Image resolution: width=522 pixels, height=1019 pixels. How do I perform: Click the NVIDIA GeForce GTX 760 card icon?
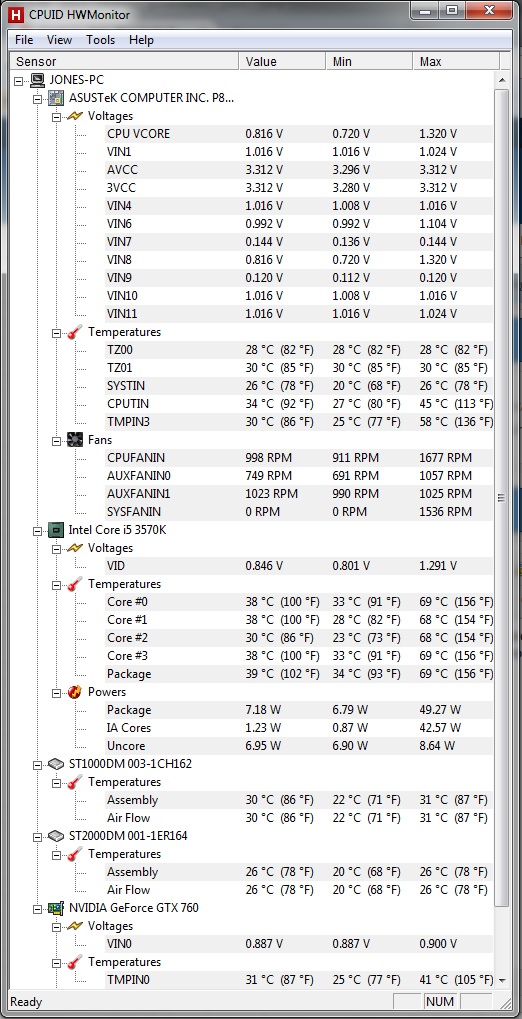(x=57, y=907)
